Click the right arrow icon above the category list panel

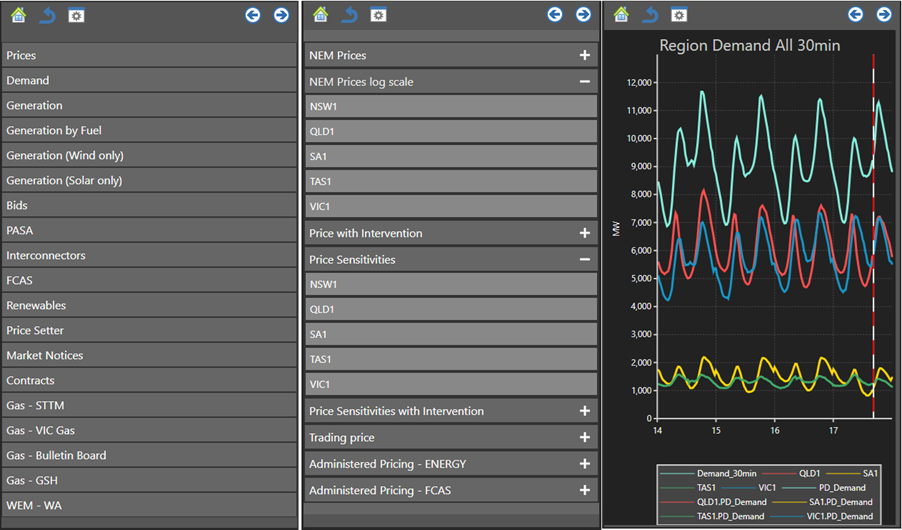coord(281,14)
